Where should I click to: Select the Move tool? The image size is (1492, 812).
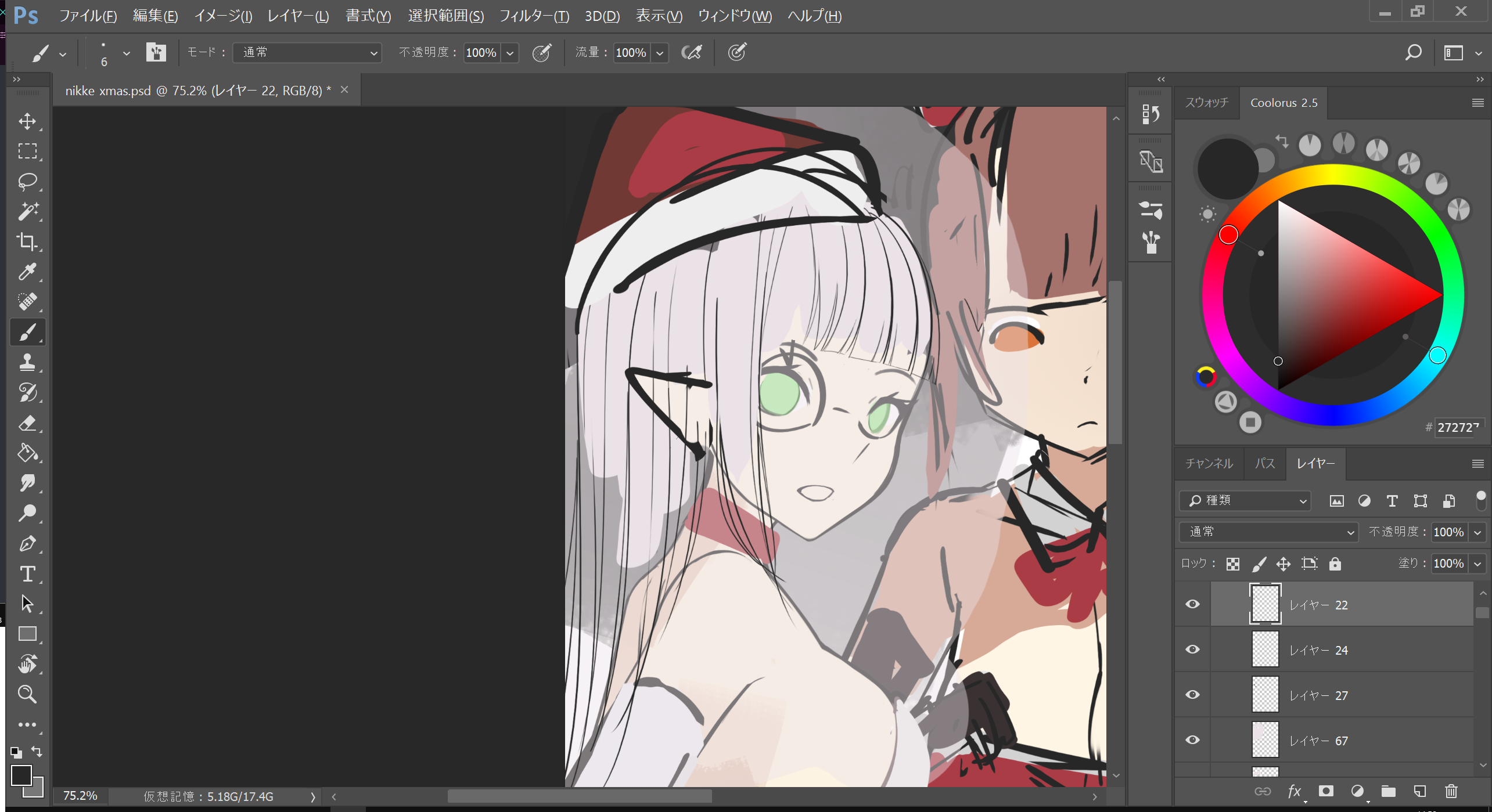27,121
